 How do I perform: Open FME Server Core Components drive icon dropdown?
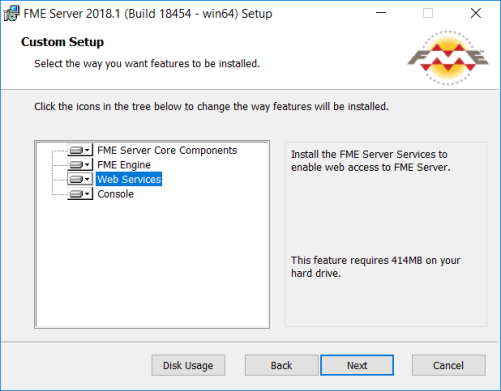[x=80, y=150]
